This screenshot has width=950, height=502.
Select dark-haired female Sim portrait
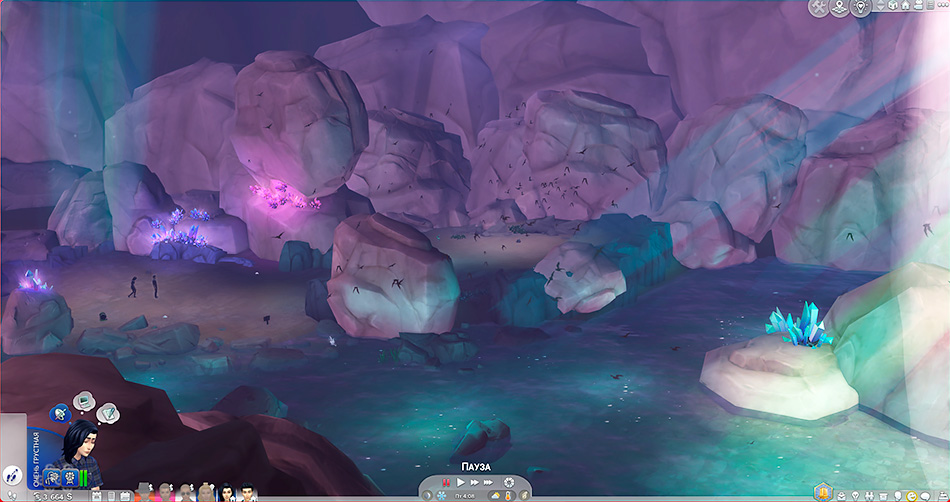coord(227,492)
